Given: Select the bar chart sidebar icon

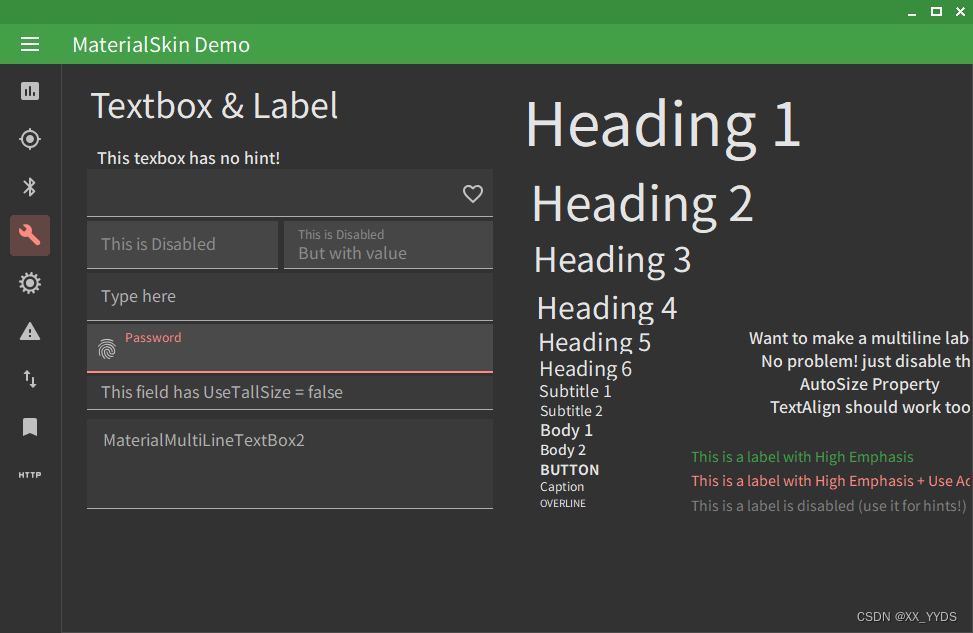Looking at the screenshot, I should coord(30,91).
